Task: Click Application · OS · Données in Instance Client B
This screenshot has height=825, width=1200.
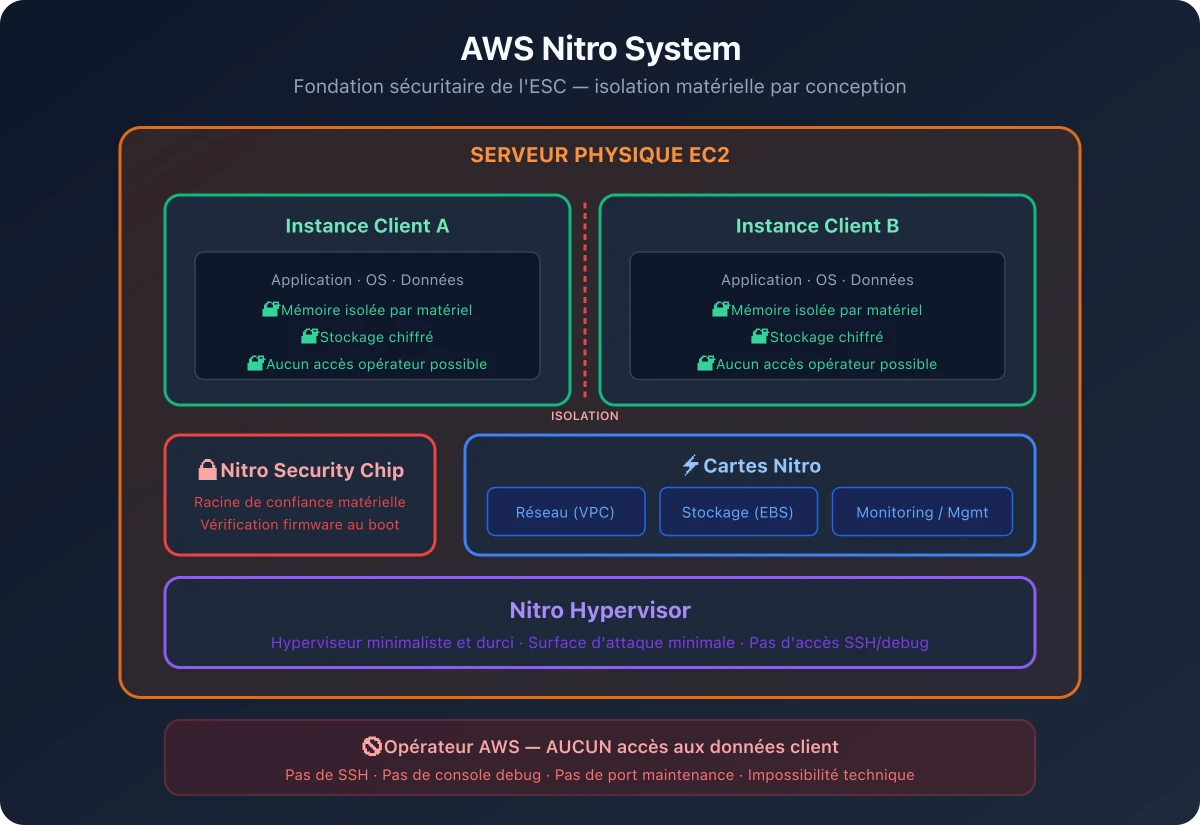Action: (x=817, y=280)
